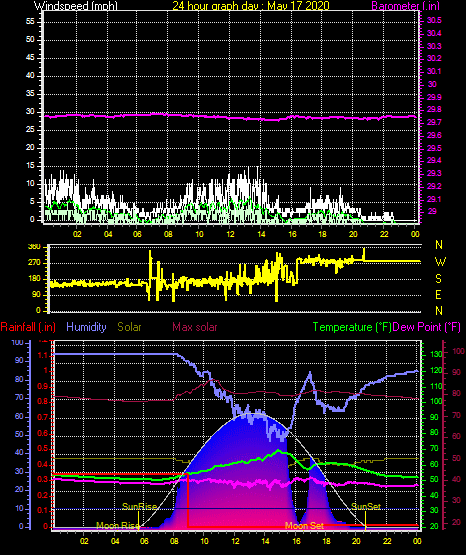Click the Temperature (°F) legend label
Viewport: 466px width, 555px height.
pyautogui.click(x=352, y=327)
